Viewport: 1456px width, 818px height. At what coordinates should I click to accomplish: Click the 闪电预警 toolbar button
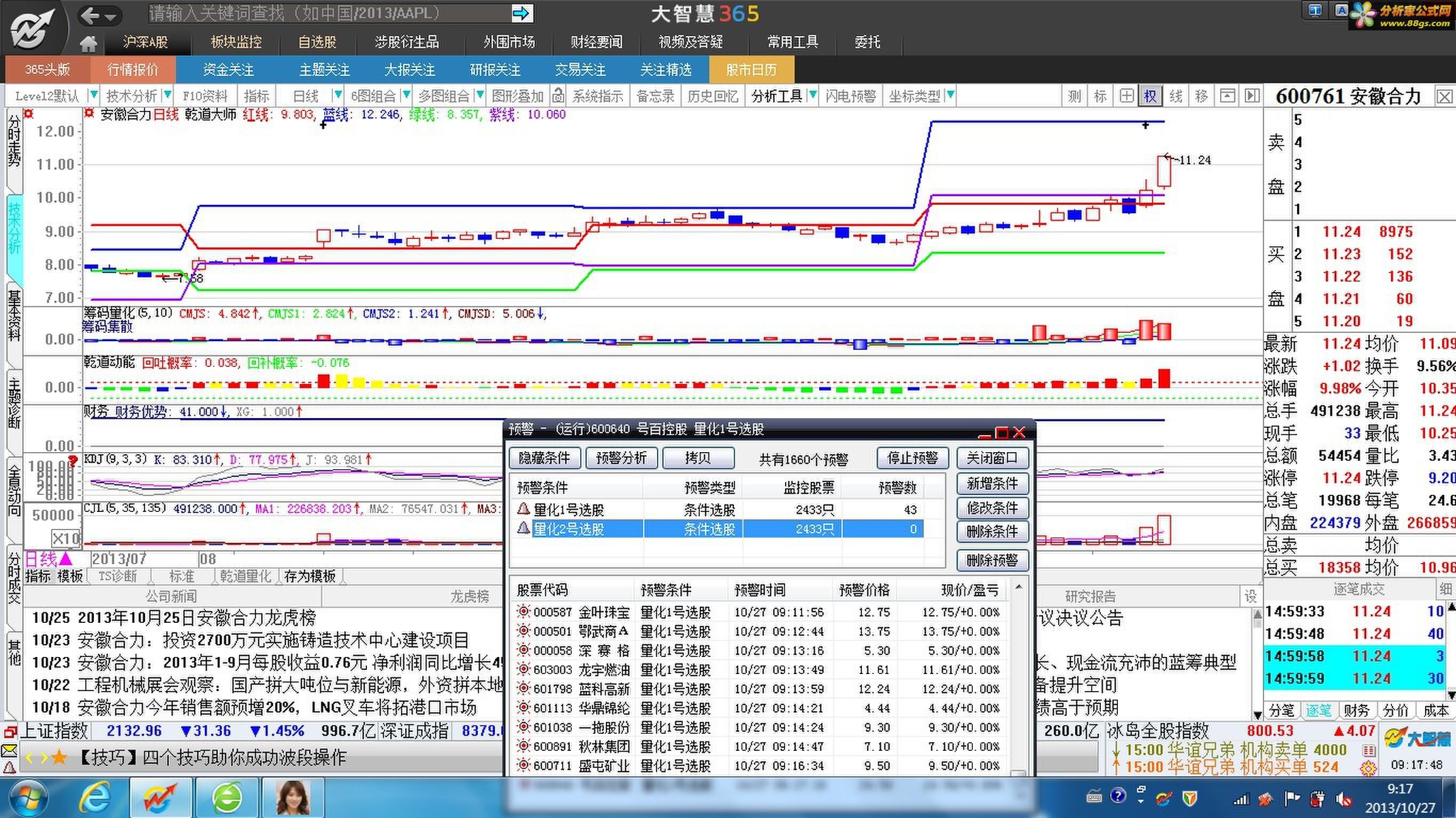(850, 96)
